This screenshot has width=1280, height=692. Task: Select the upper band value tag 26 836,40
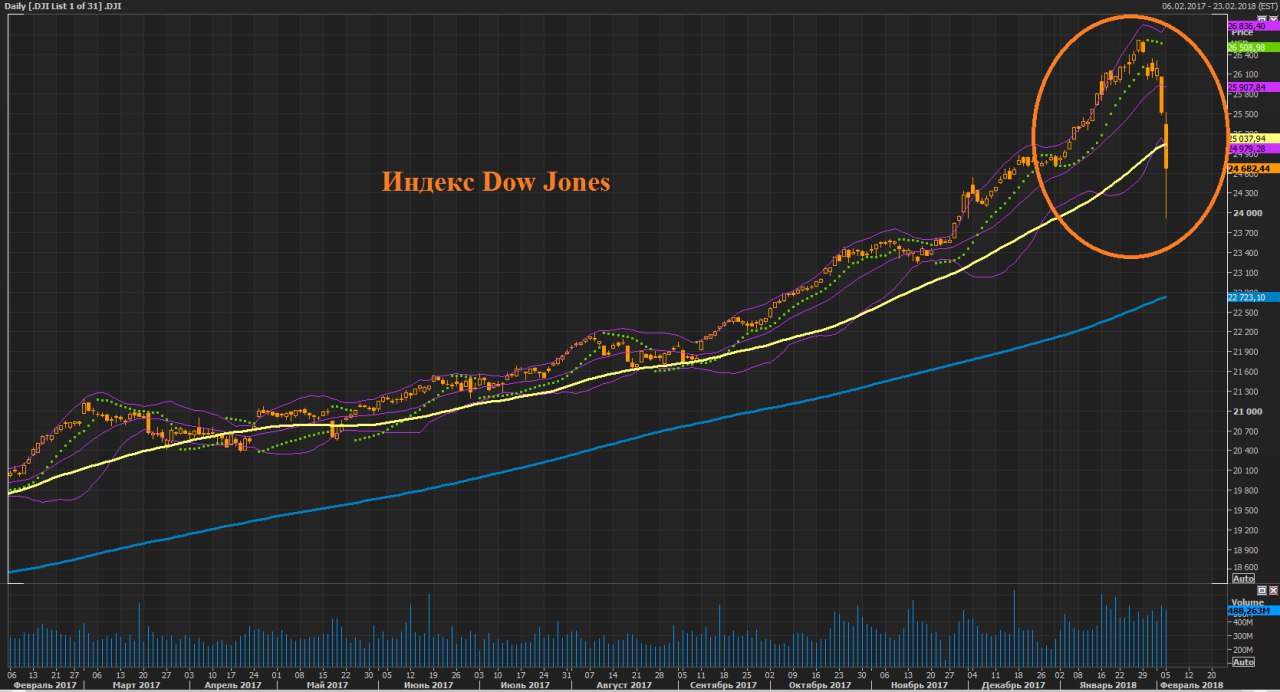click(x=1254, y=26)
